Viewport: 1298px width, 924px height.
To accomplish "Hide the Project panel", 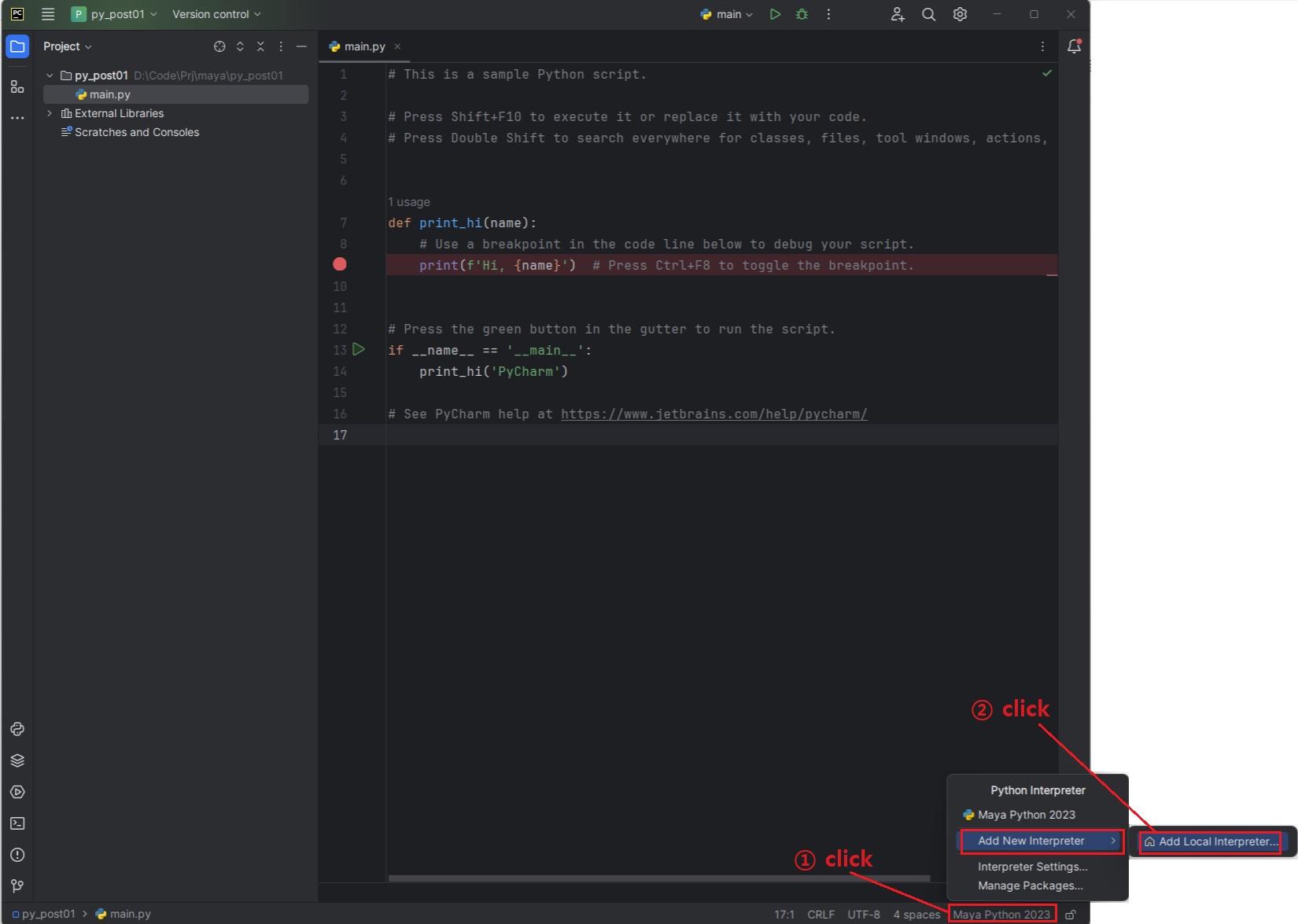I will click(x=301, y=46).
